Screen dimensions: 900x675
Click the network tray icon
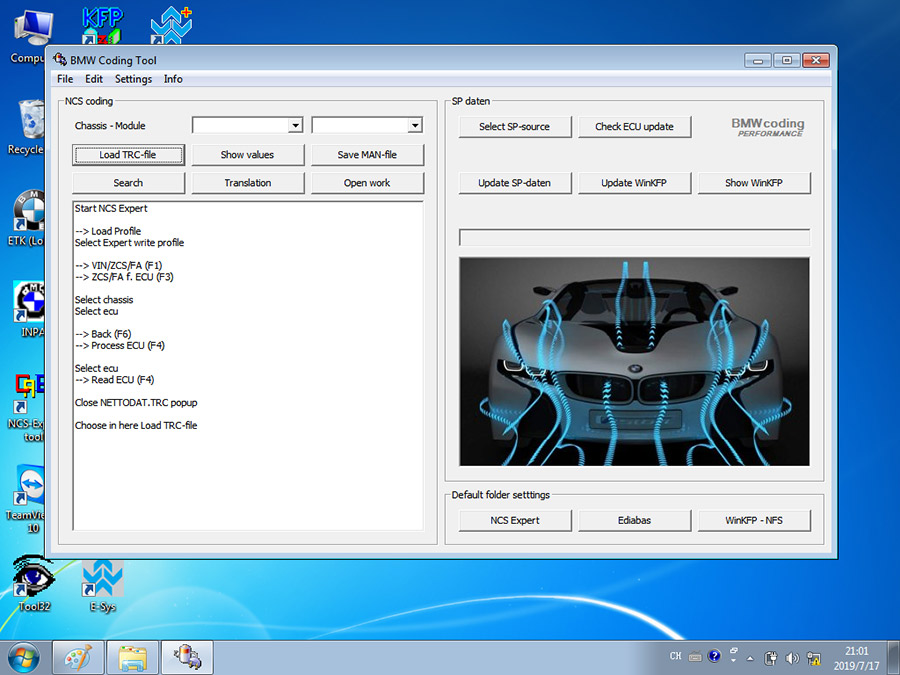click(813, 658)
